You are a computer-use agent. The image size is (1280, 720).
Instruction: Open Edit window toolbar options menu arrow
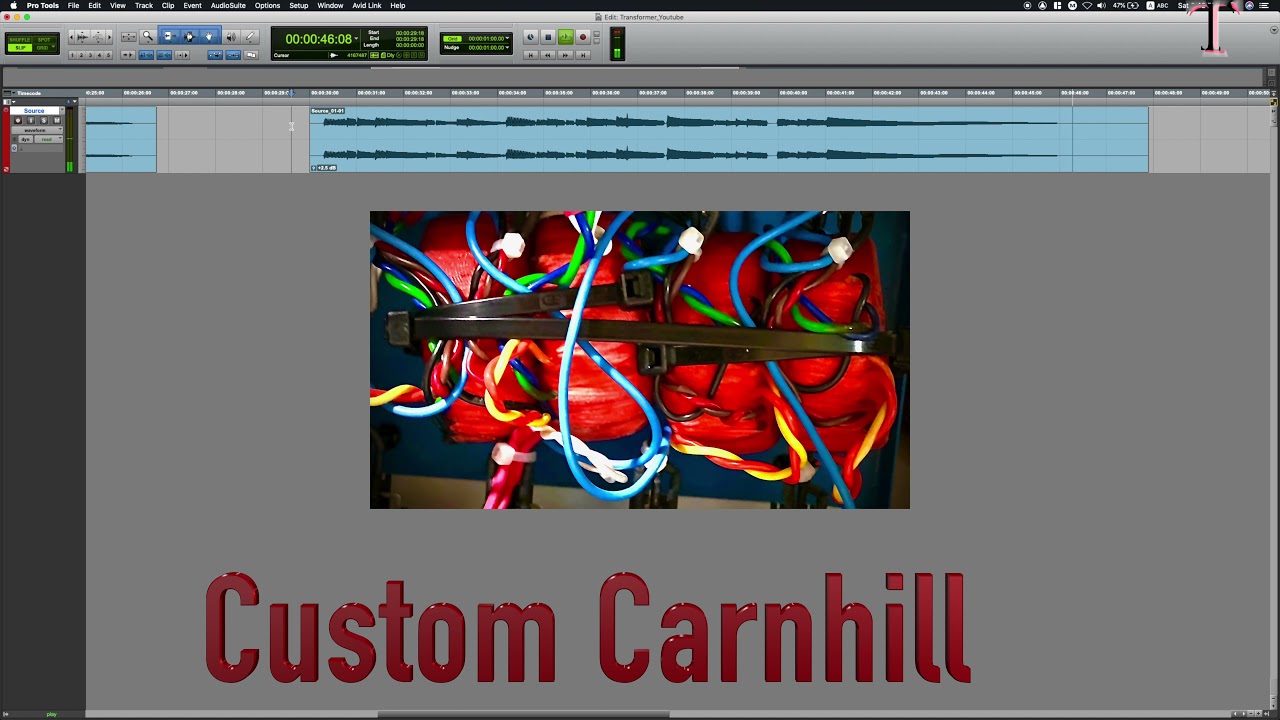[x=1273, y=30]
